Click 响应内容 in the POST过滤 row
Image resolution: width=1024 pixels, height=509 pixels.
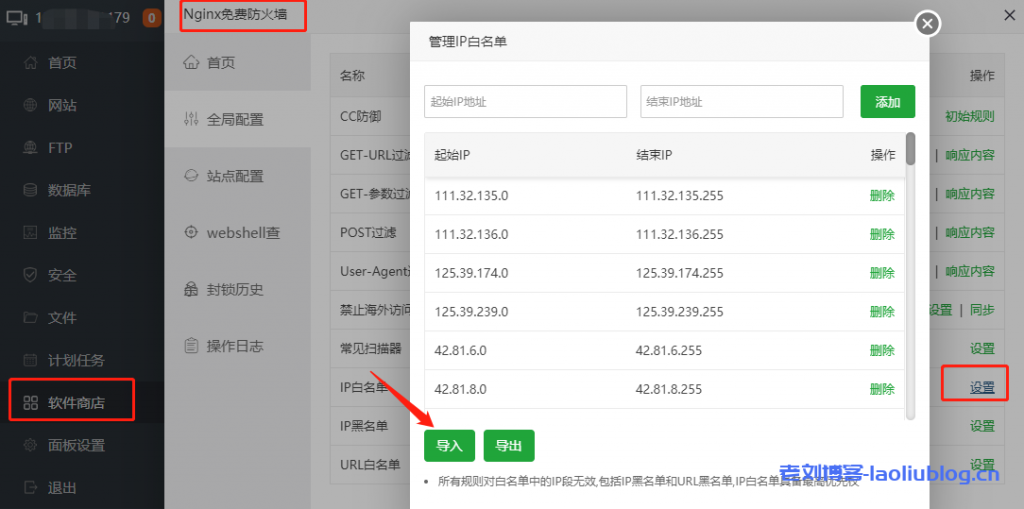click(x=970, y=233)
